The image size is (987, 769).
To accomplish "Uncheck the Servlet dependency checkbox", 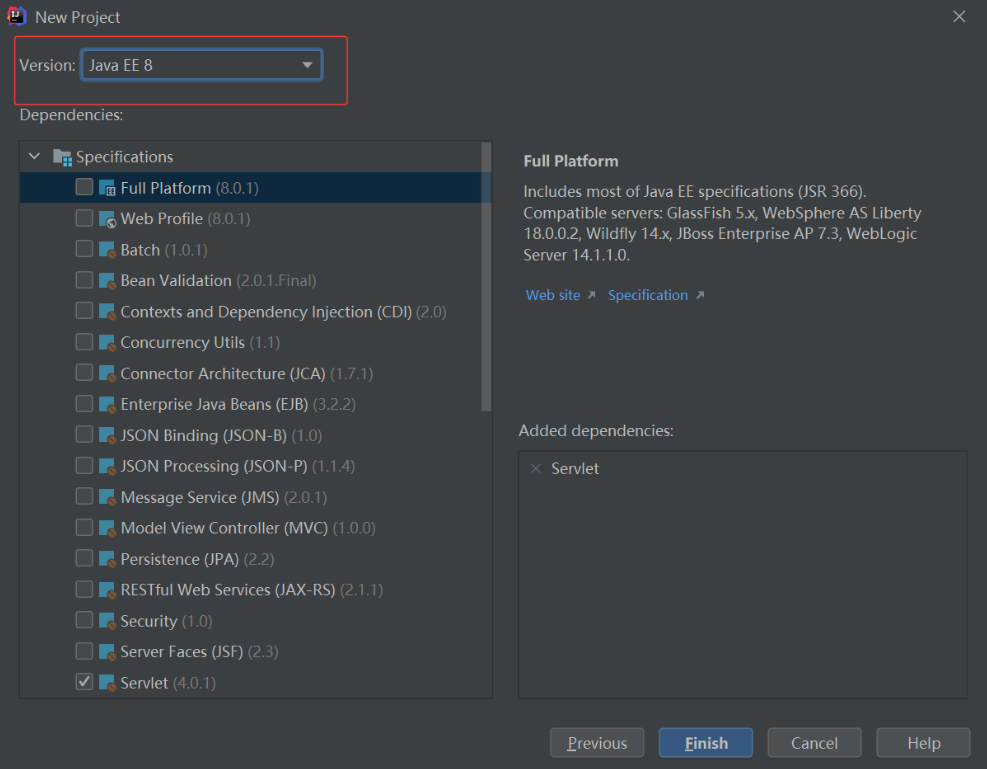I will (84, 682).
